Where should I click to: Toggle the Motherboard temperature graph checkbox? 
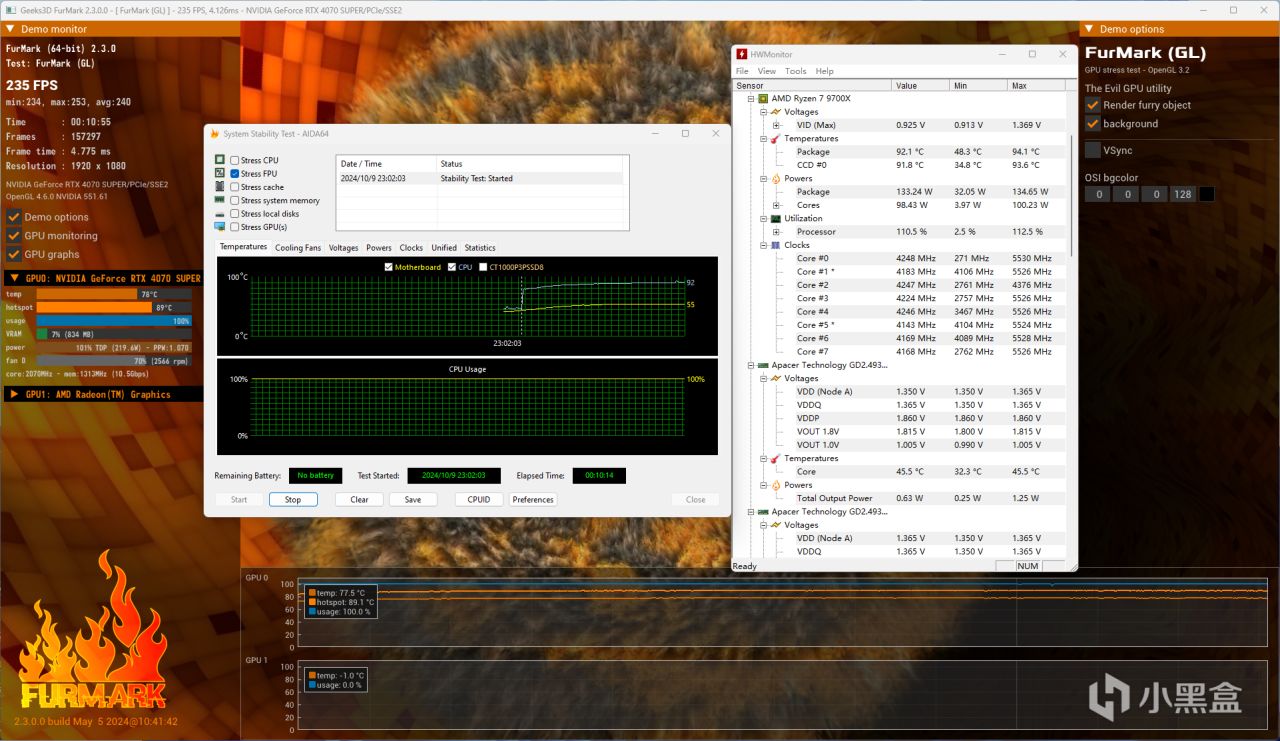(x=389, y=267)
